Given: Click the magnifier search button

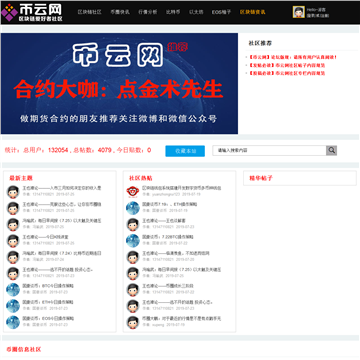Looking at the screenshot, I should click(x=331, y=151).
